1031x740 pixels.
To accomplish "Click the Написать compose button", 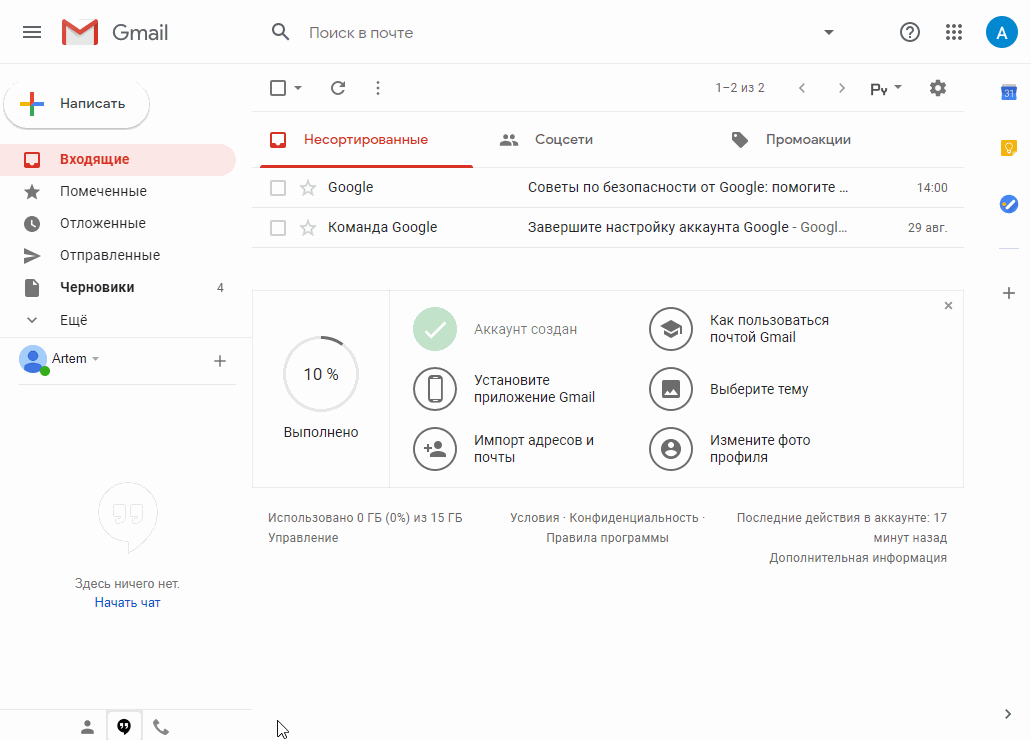I will click(x=77, y=104).
